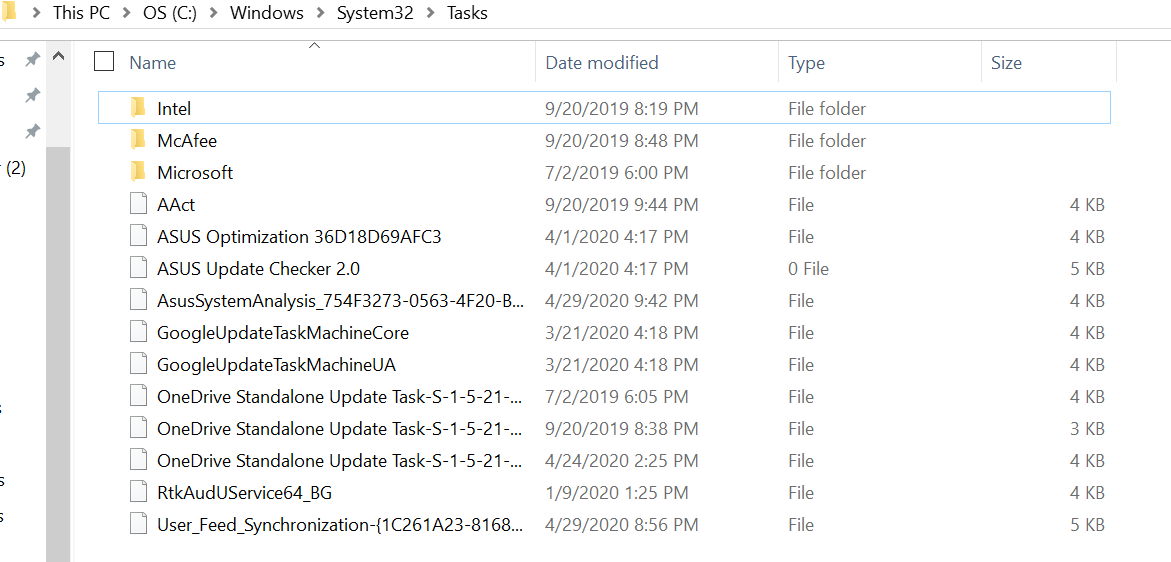Expand the chevron before This PC breadcrumb
The width and height of the screenshot is (1171, 562).
pyautogui.click(x=37, y=13)
